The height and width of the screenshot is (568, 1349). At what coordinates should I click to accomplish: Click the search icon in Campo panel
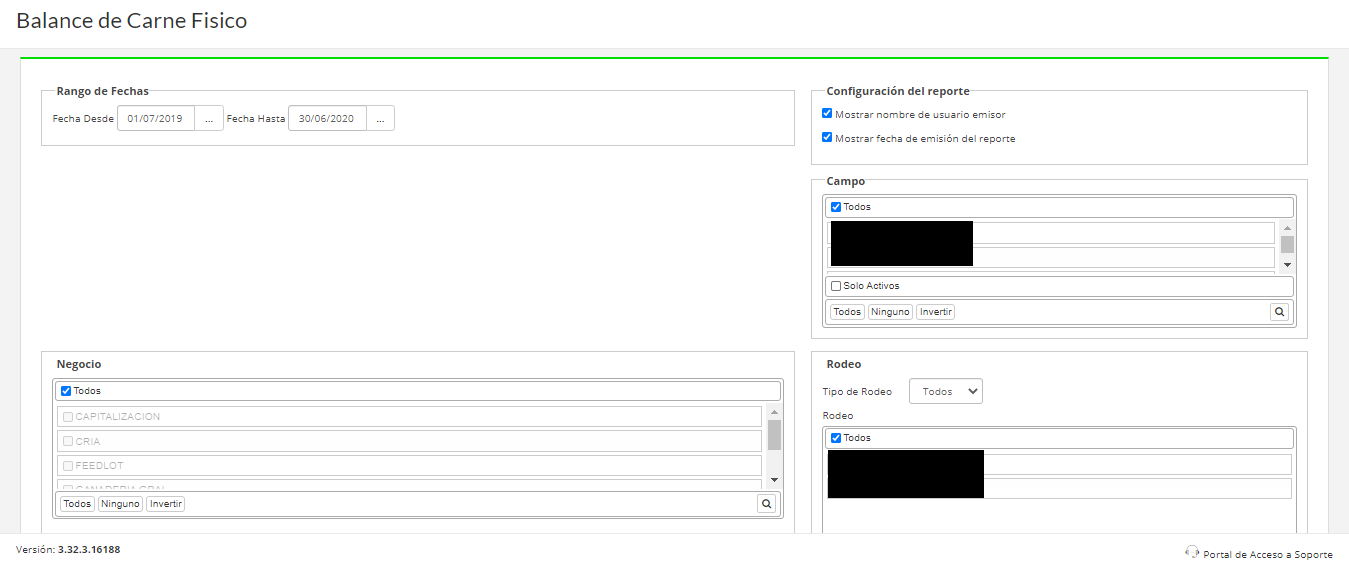click(1279, 312)
